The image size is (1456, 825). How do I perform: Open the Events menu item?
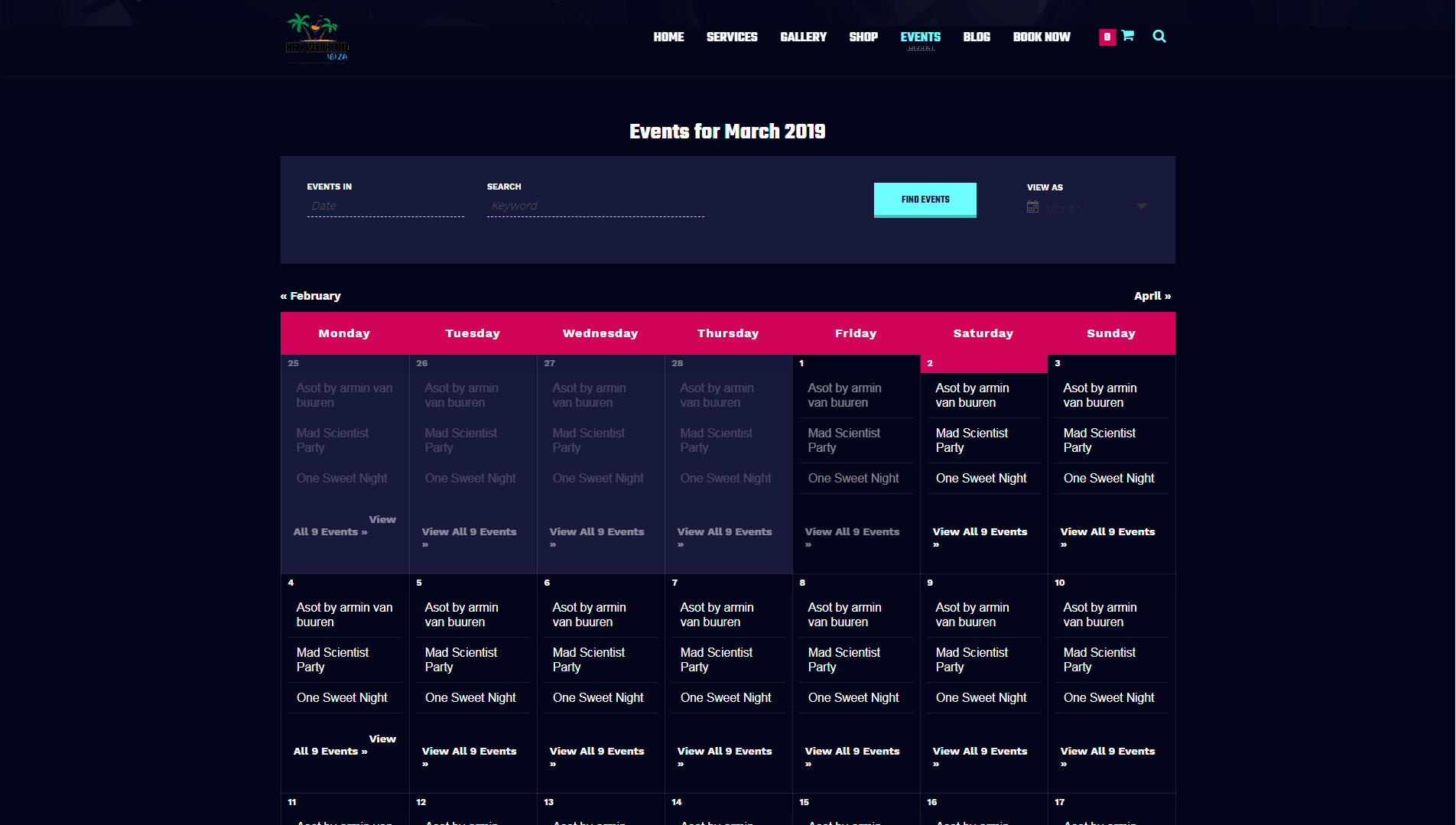[x=920, y=37]
